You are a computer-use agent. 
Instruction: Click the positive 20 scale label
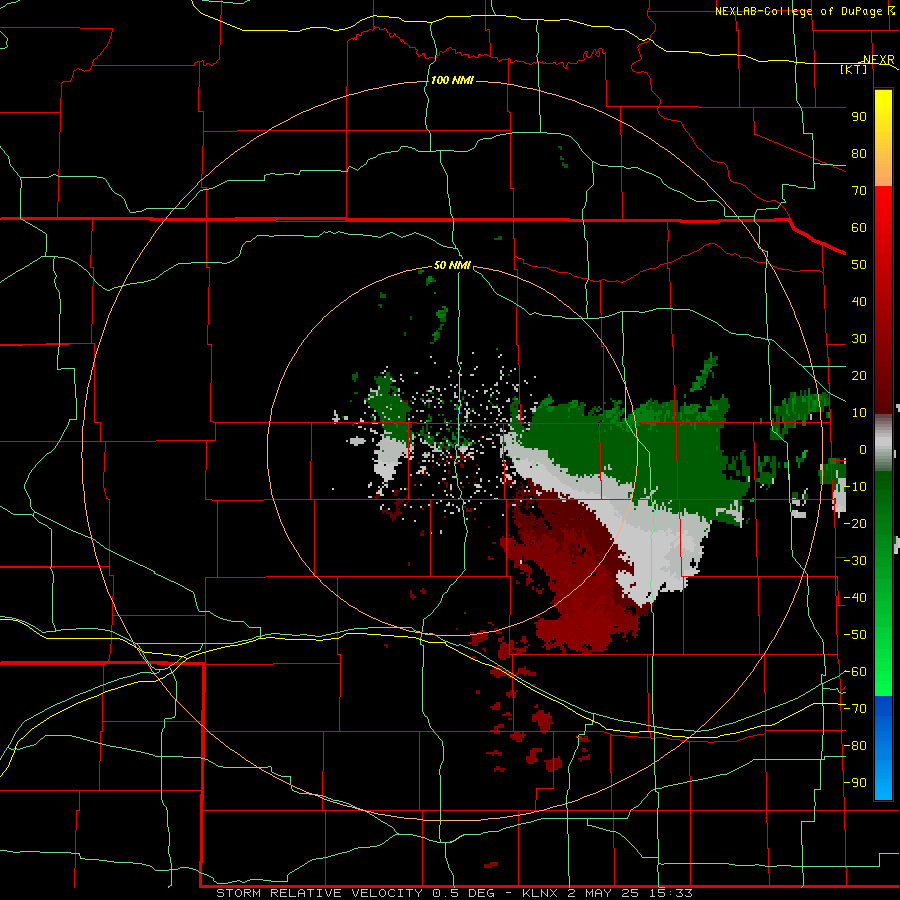[859, 376]
